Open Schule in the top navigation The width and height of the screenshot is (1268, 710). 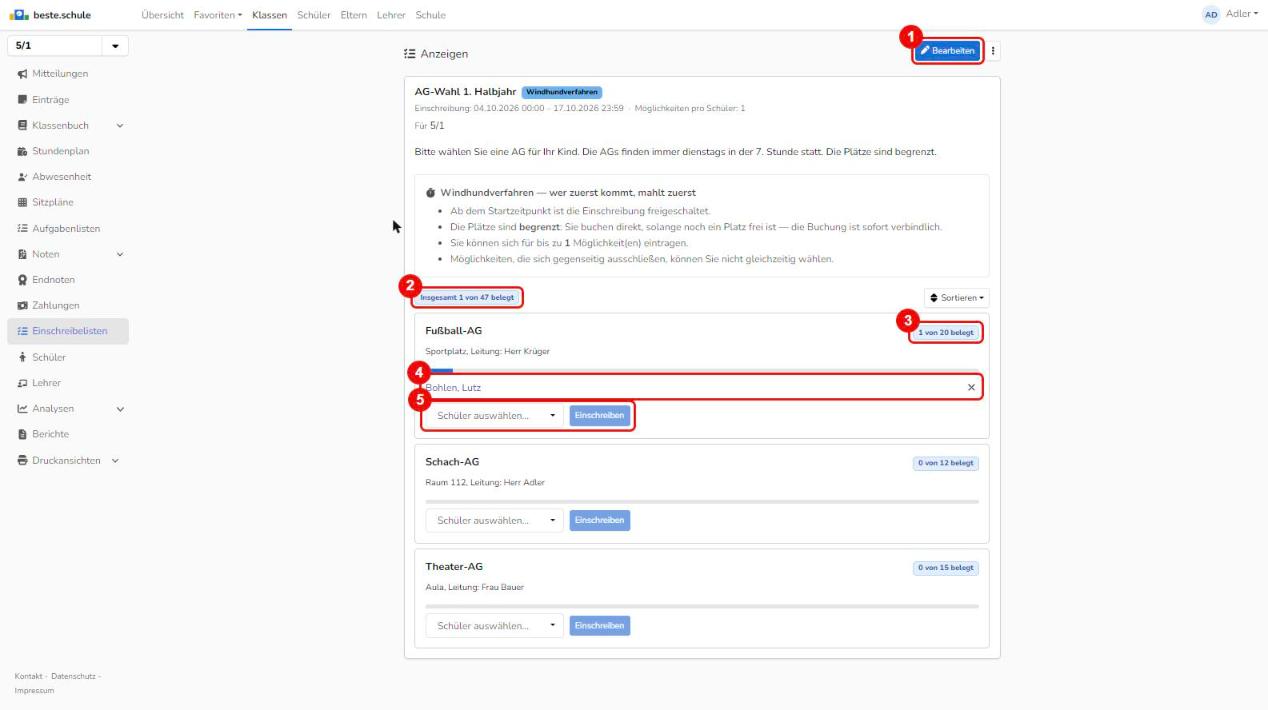click(430, 15)
